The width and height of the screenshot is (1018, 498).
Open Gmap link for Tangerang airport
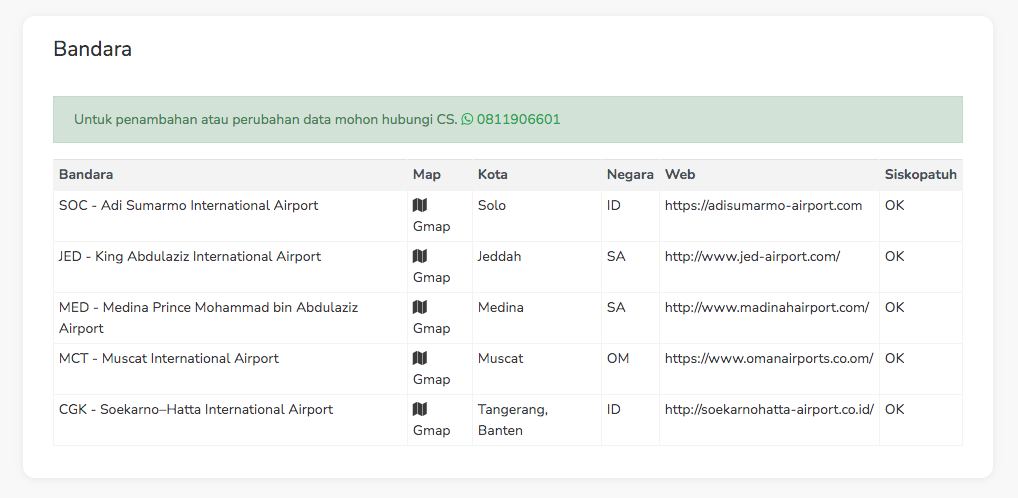(431, 430)
